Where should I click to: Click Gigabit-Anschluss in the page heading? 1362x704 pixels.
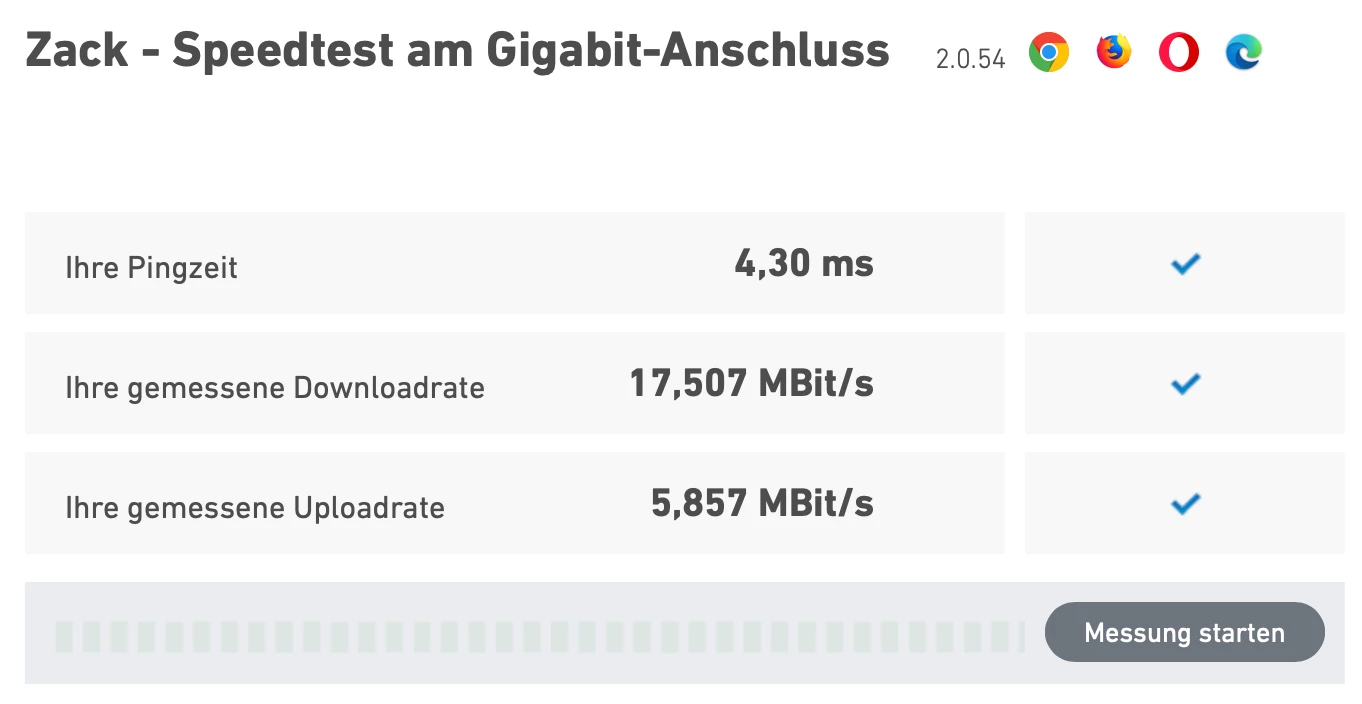(x=688, y=50)
